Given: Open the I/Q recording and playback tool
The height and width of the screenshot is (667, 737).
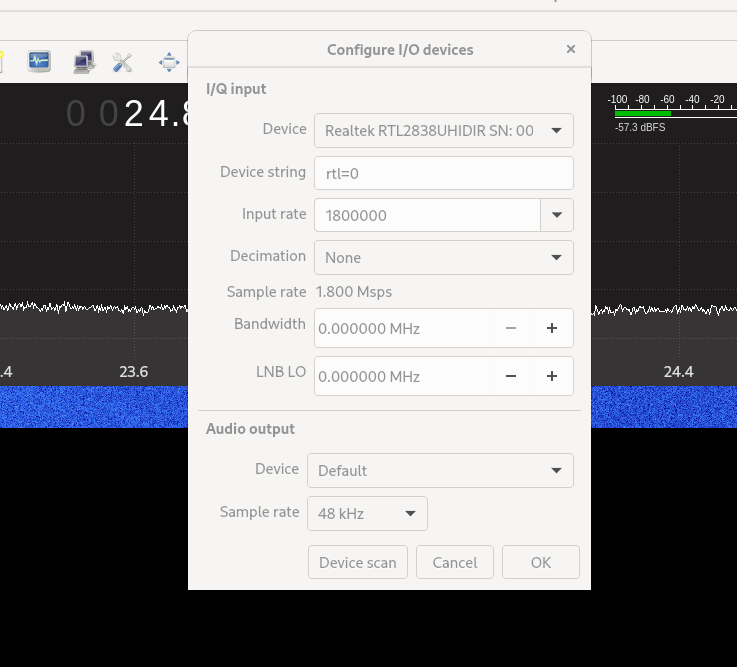Looking at the screenshot, I should click(39, 62).
